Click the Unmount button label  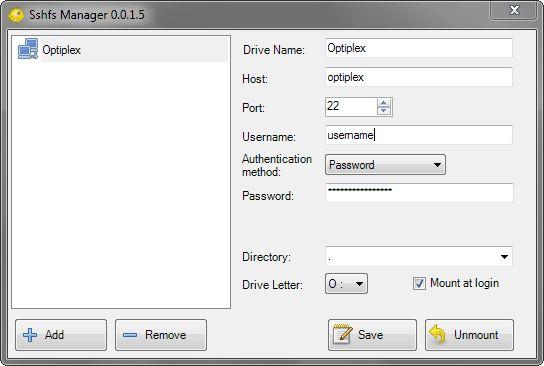[476, 335]
